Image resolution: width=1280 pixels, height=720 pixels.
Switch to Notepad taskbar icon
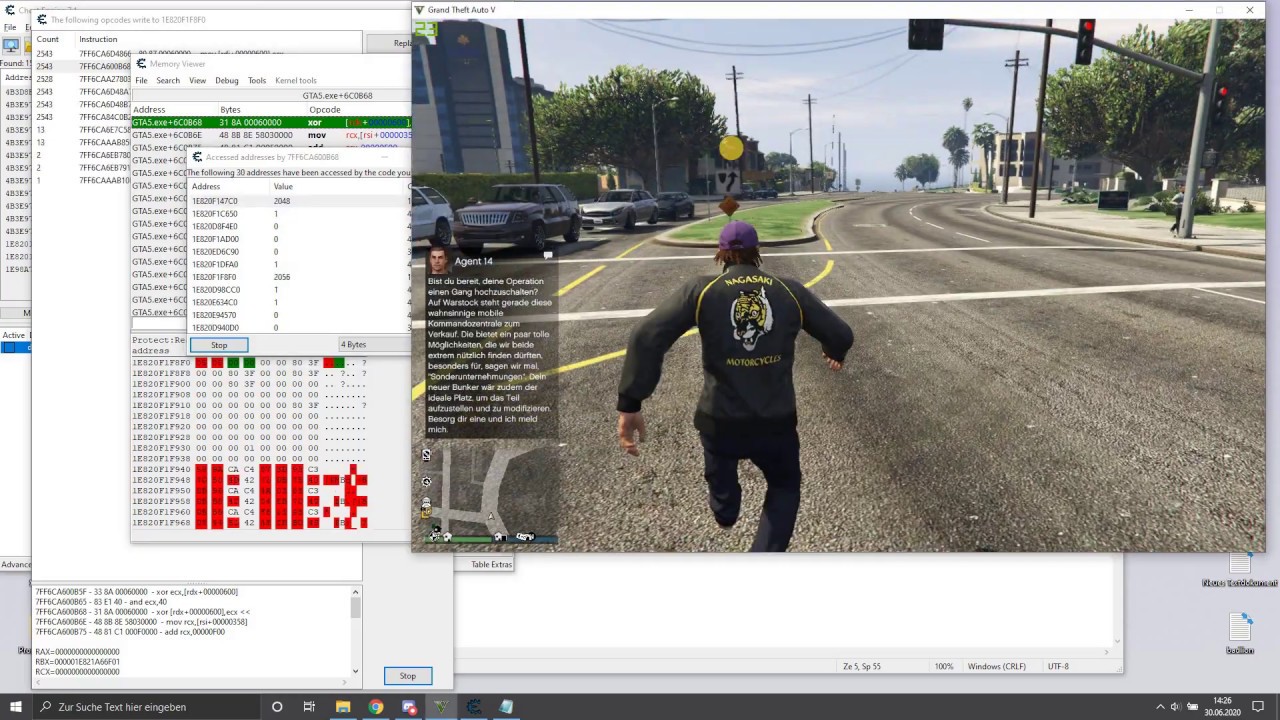pyautogui.click(x=506, y=706)
